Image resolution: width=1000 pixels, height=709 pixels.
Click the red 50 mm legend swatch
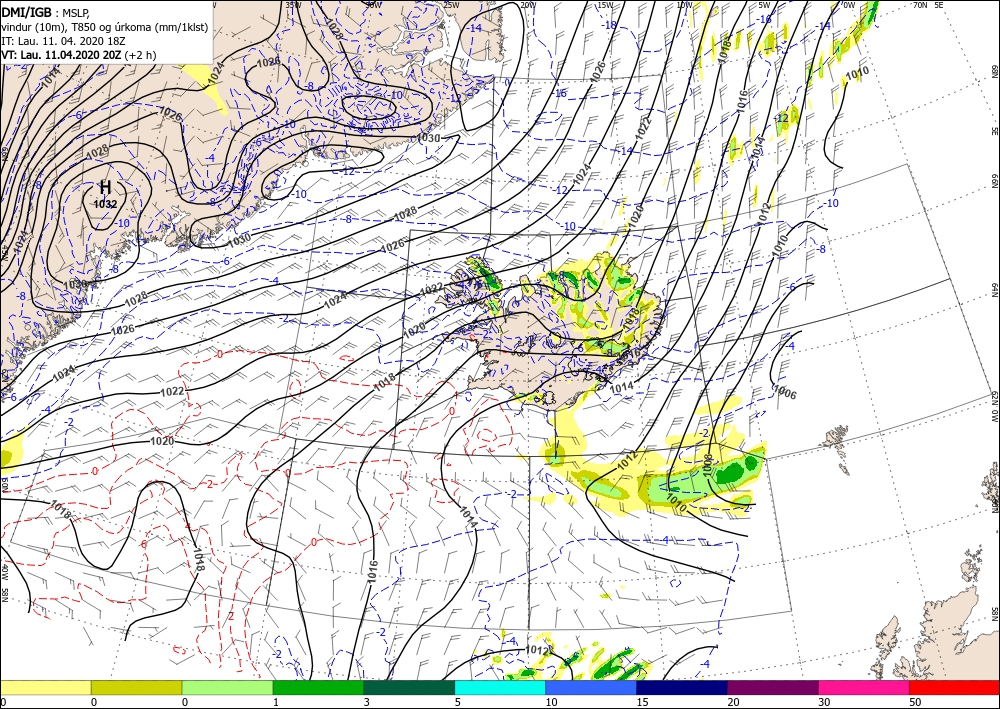click(954, 687)
